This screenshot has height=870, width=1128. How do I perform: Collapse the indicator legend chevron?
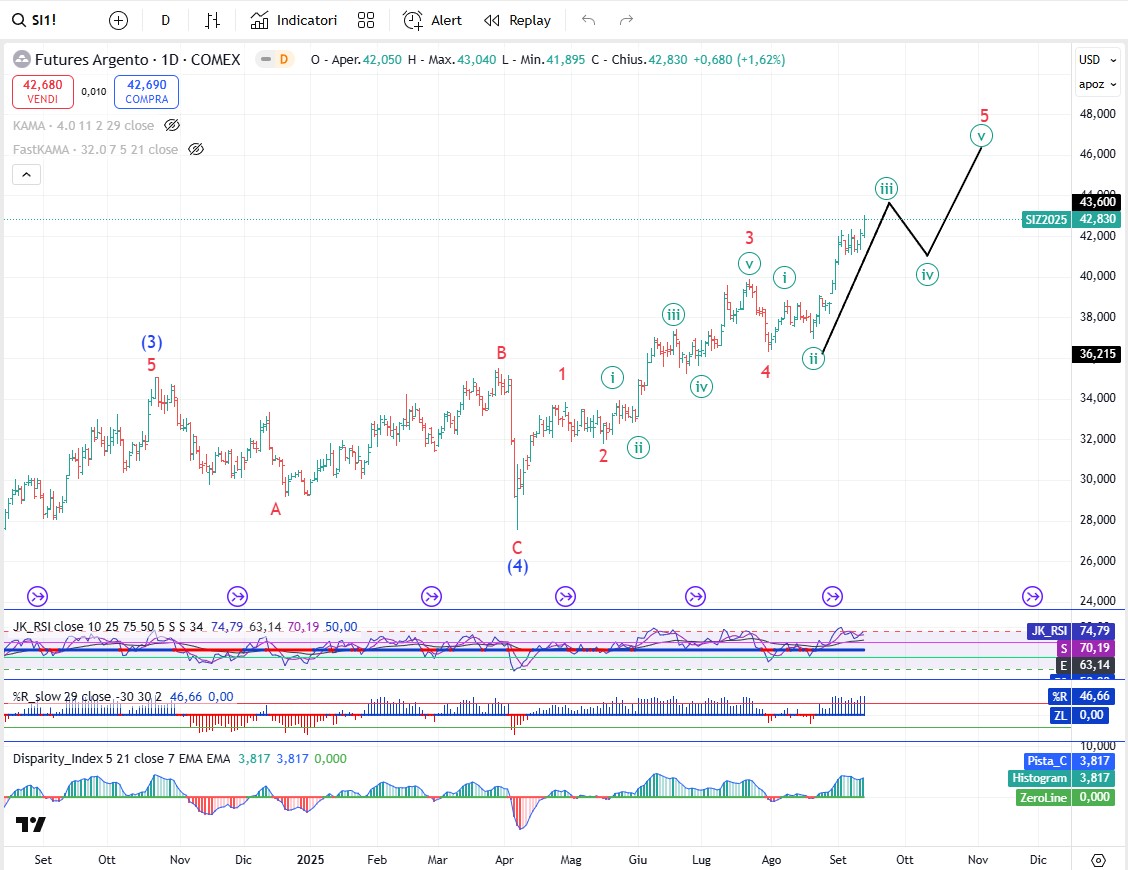tap(27, 175)
